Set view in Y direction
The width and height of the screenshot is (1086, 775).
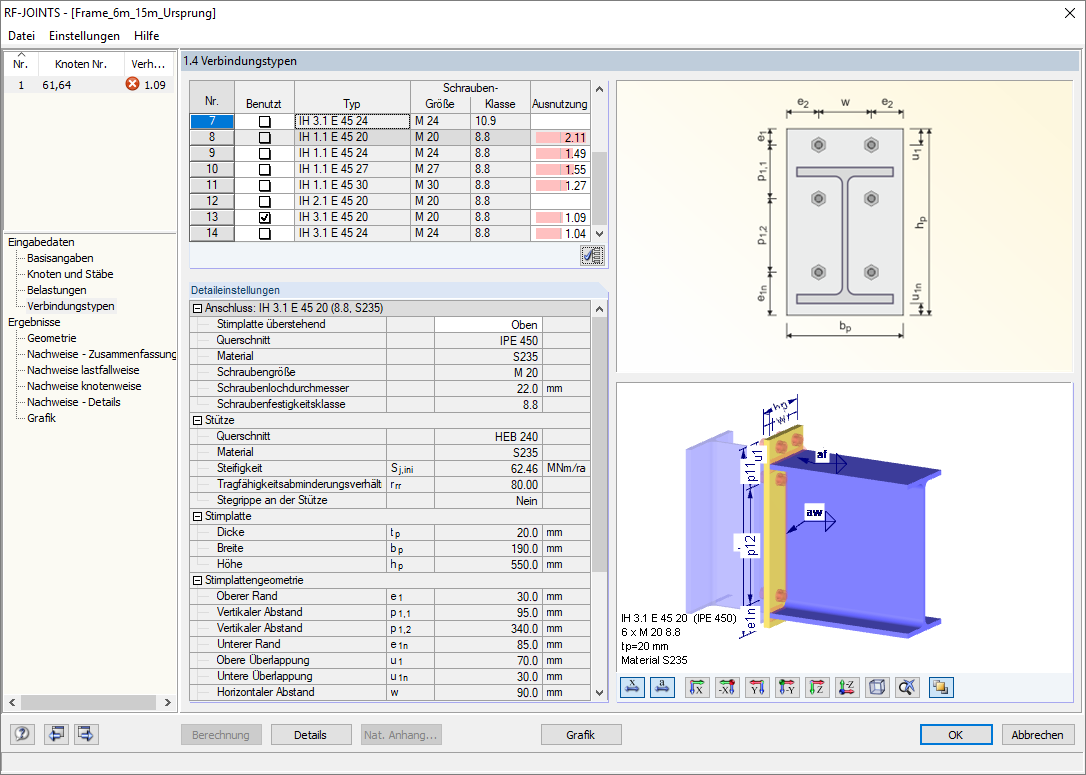757,687
